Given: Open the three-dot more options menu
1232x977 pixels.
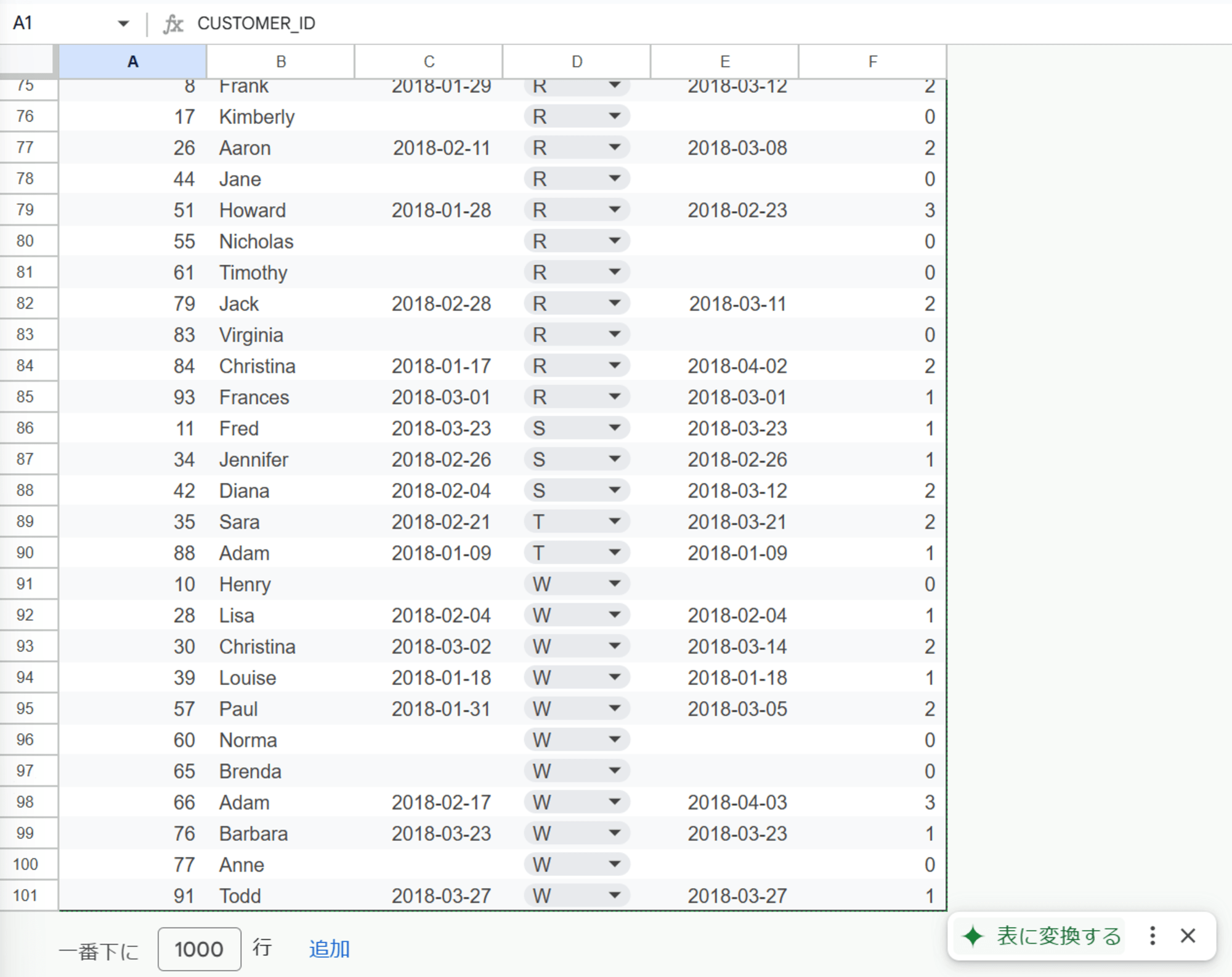Looking at the screenshot, I should (1153, 936).
